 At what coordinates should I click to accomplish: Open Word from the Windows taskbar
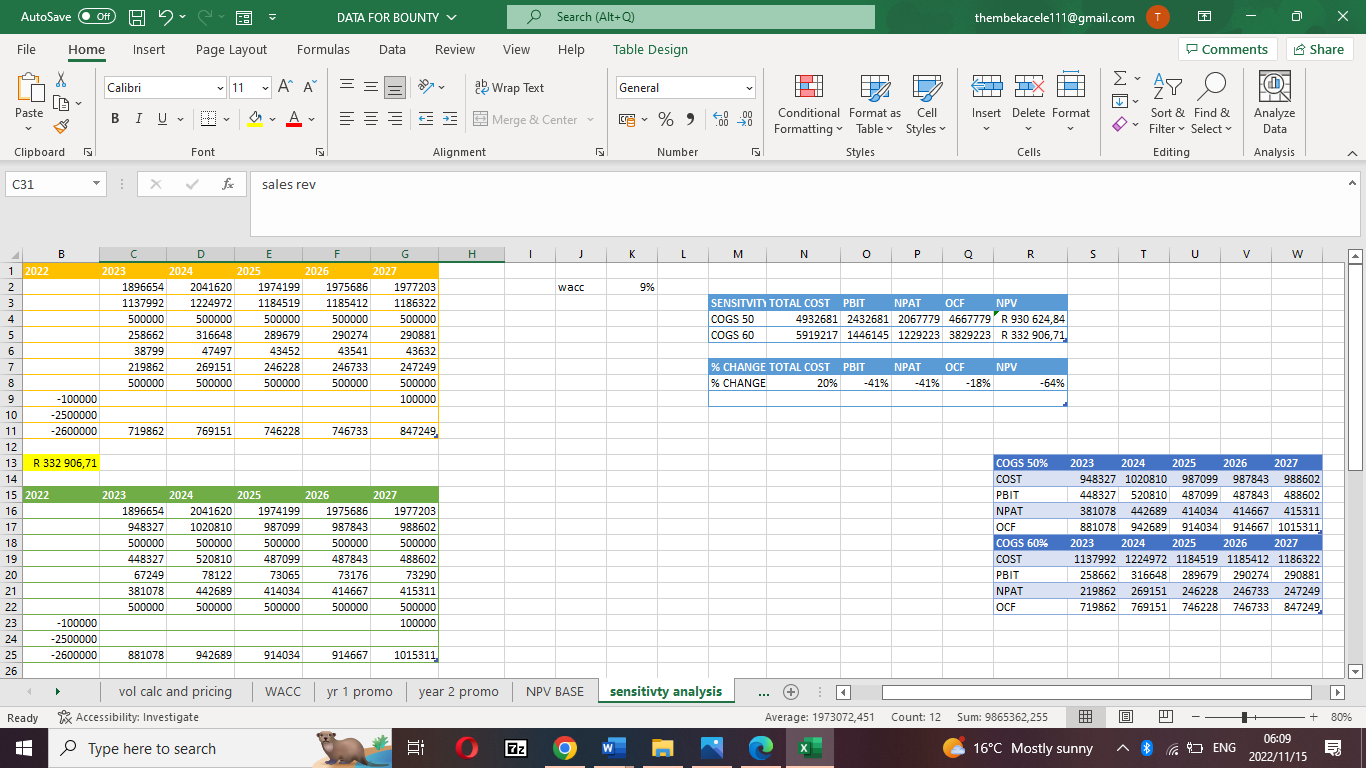pyautogui.click(x=612, y=748)
